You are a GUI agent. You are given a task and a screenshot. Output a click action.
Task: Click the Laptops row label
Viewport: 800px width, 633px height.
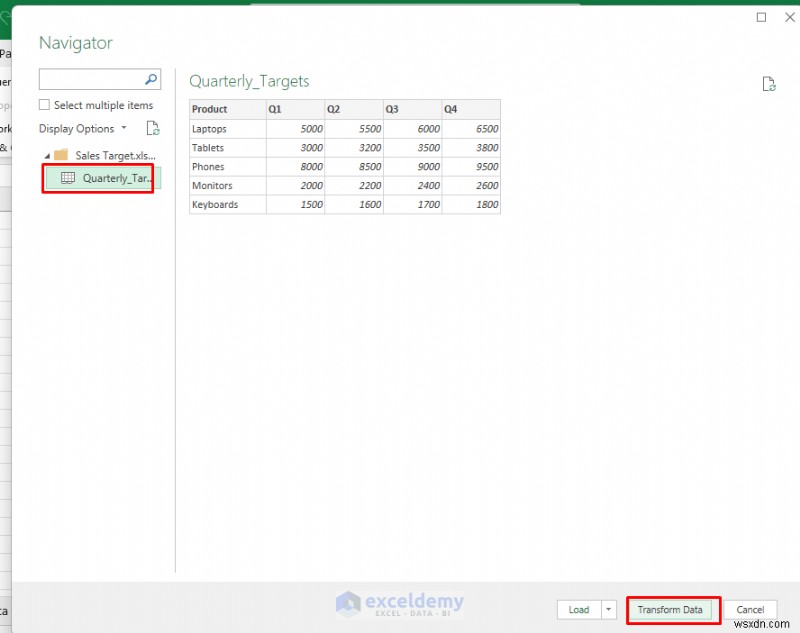[x=209, y=129]
